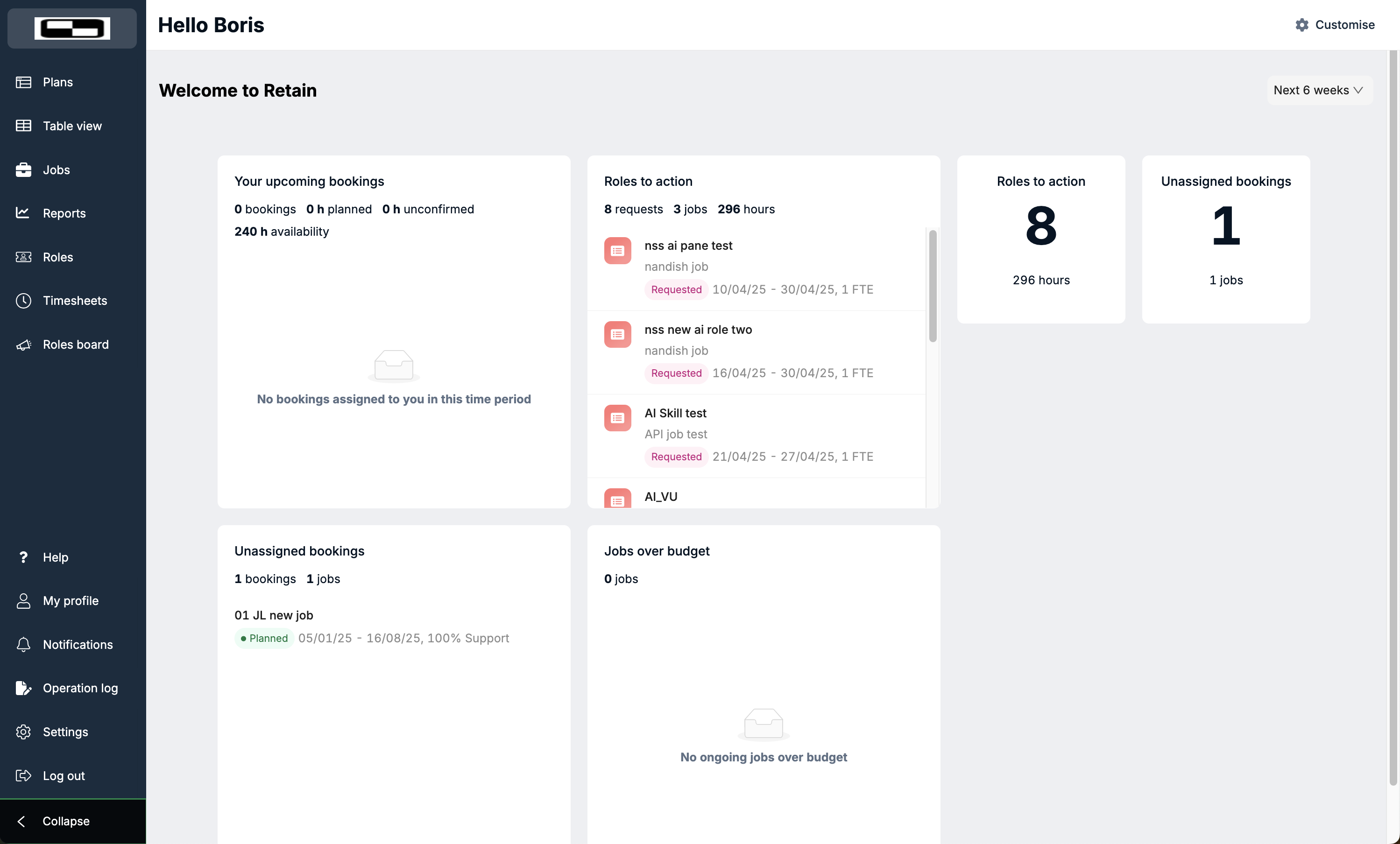Screen dimensions: 1400x844
Task: Select the Planned status badge
Action: click(264, 639)
